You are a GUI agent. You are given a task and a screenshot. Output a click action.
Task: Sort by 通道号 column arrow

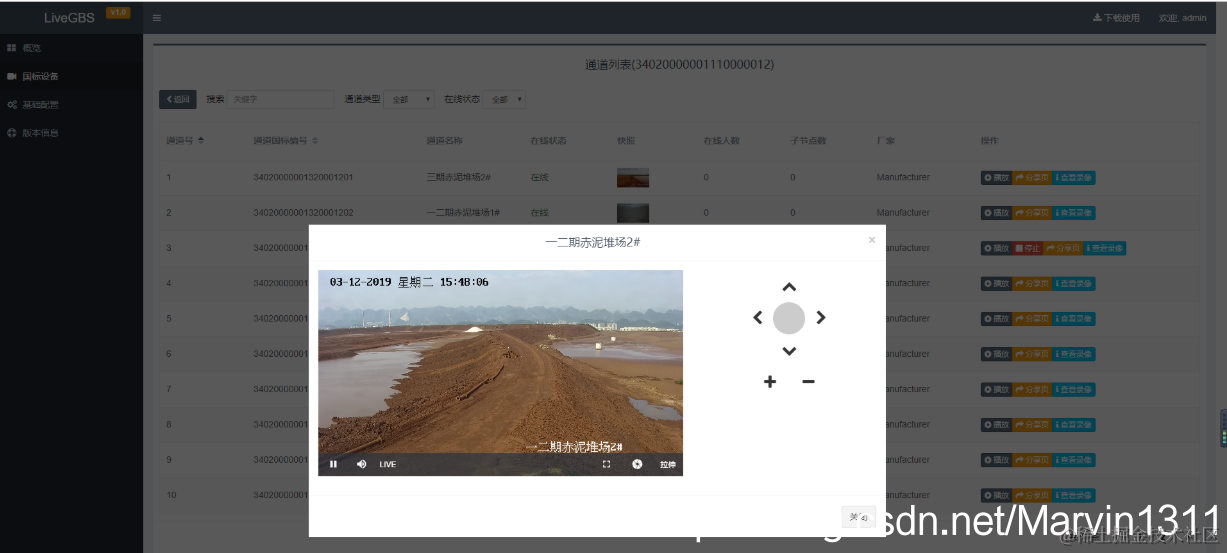201,140
